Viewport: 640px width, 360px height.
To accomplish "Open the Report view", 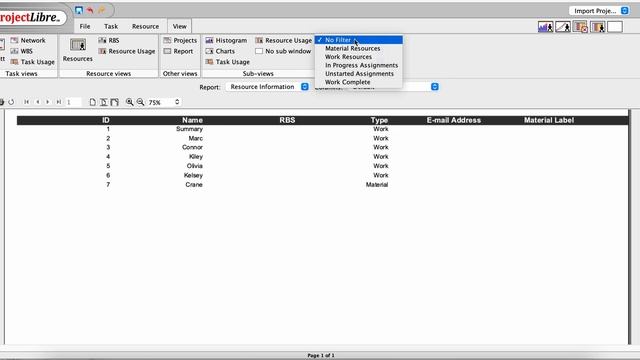I will click(x=178, y=51).
